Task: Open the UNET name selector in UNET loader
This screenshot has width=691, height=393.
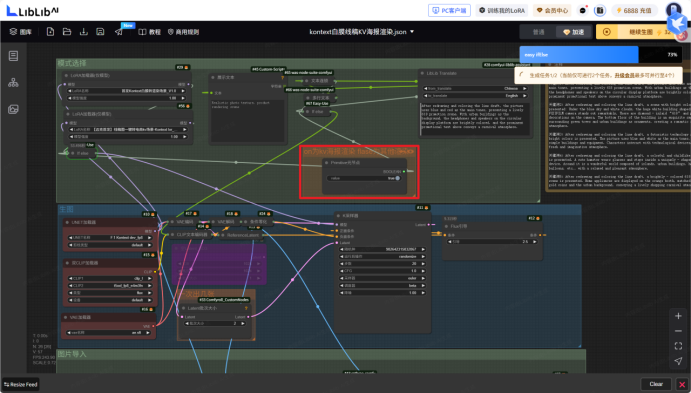Action: pos(110,237)
